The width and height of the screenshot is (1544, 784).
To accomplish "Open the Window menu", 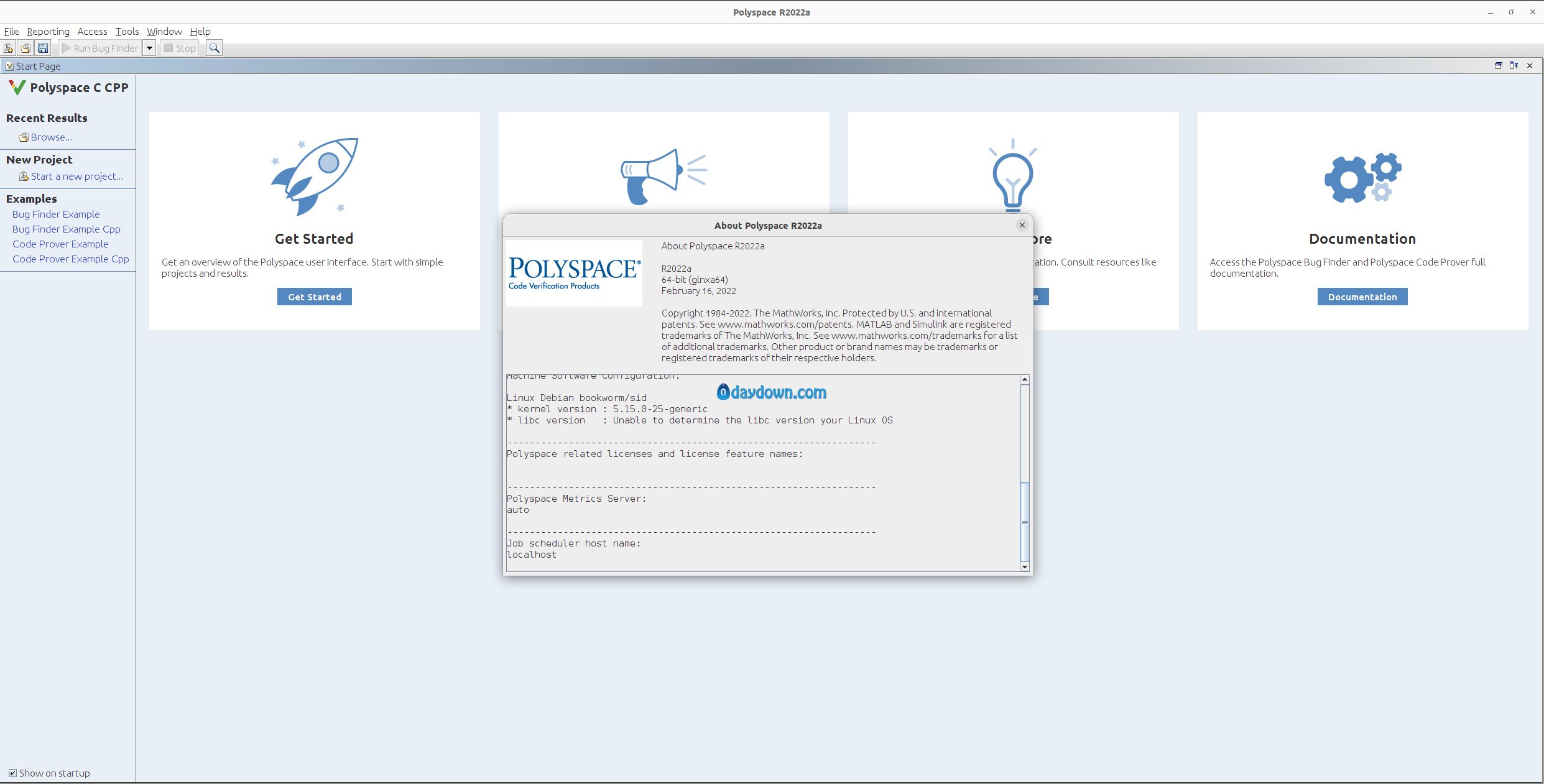I will click(x=164, y=31).
